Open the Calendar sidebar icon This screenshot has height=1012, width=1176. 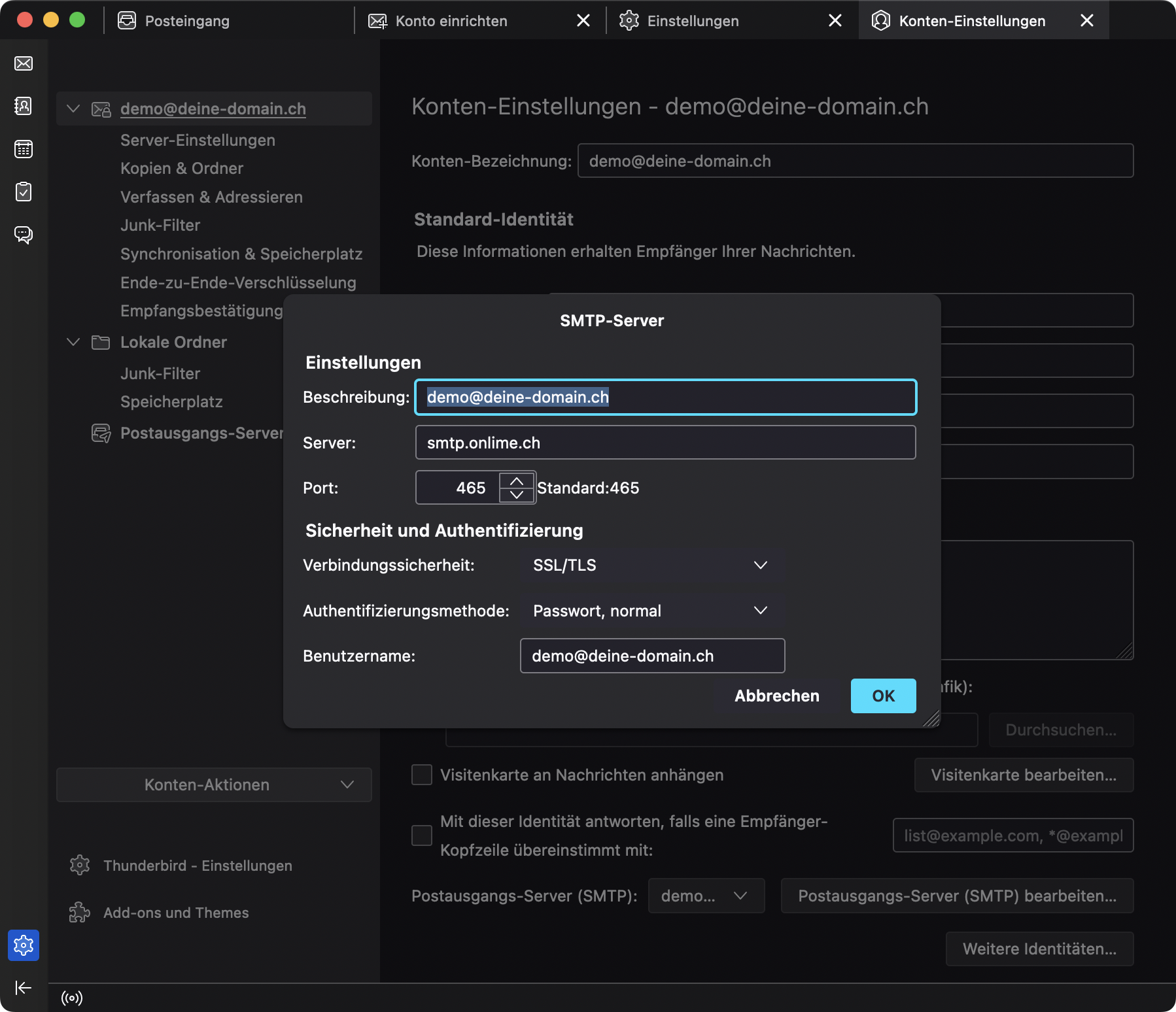click(24, 149)
